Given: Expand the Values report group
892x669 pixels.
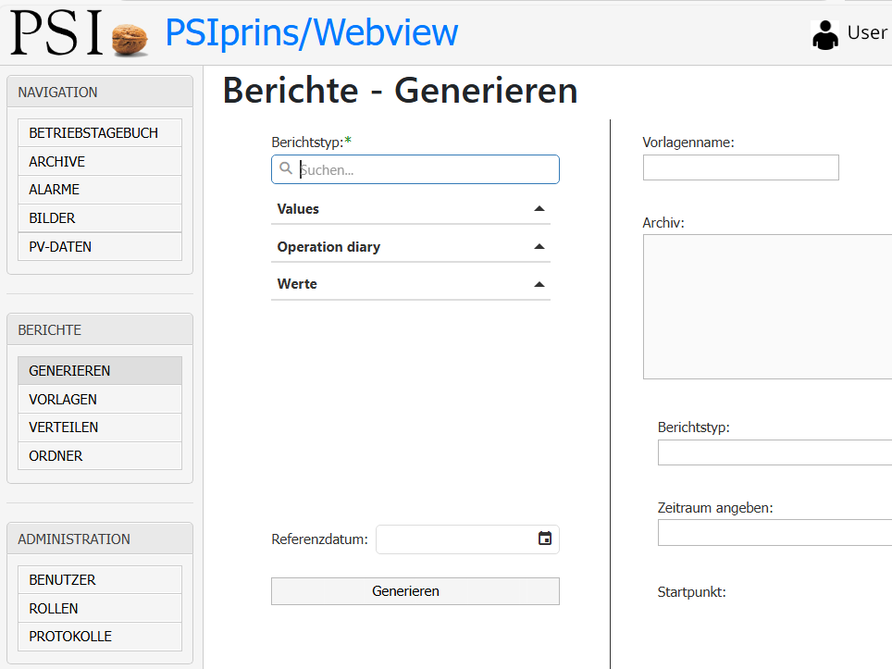Looking at the screenshot, I should (410, 209).
